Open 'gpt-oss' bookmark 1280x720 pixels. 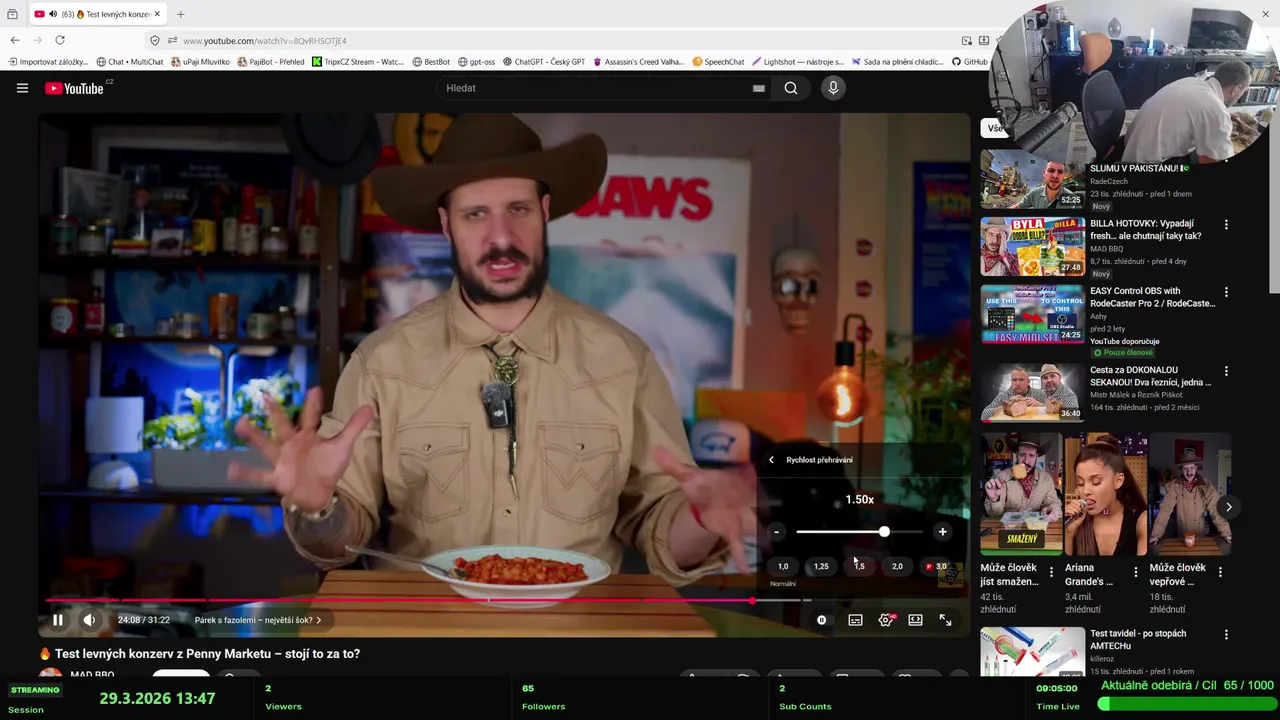(x=476, y=62)
